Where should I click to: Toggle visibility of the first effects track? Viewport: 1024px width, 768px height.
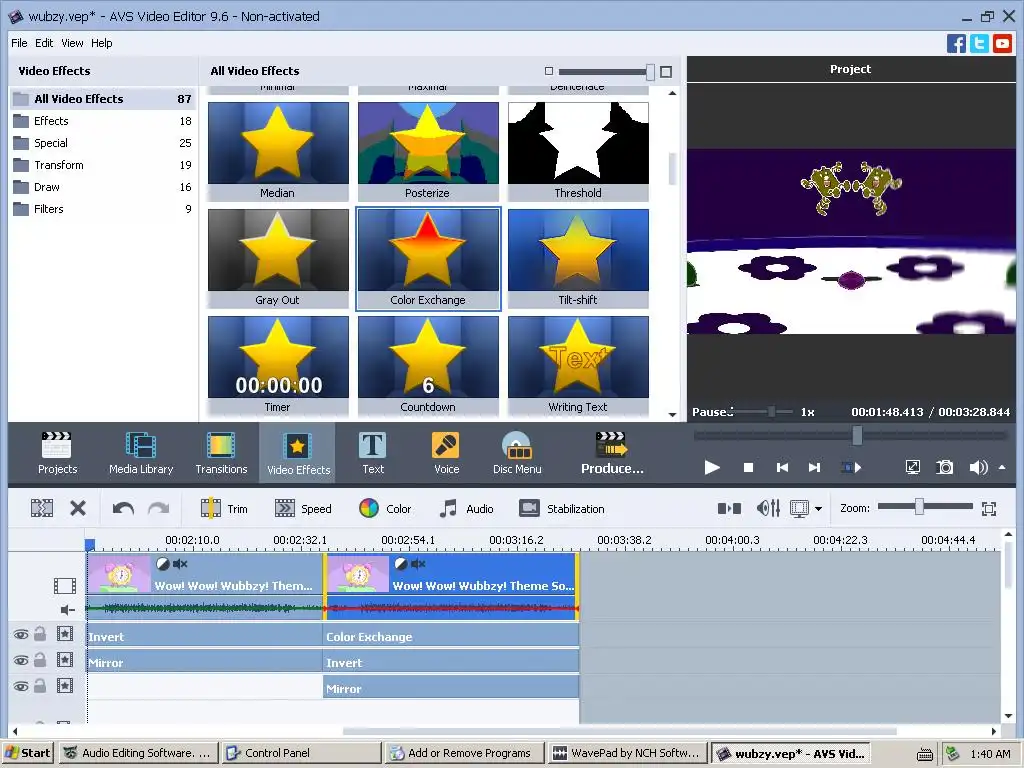tap(20, 634)
